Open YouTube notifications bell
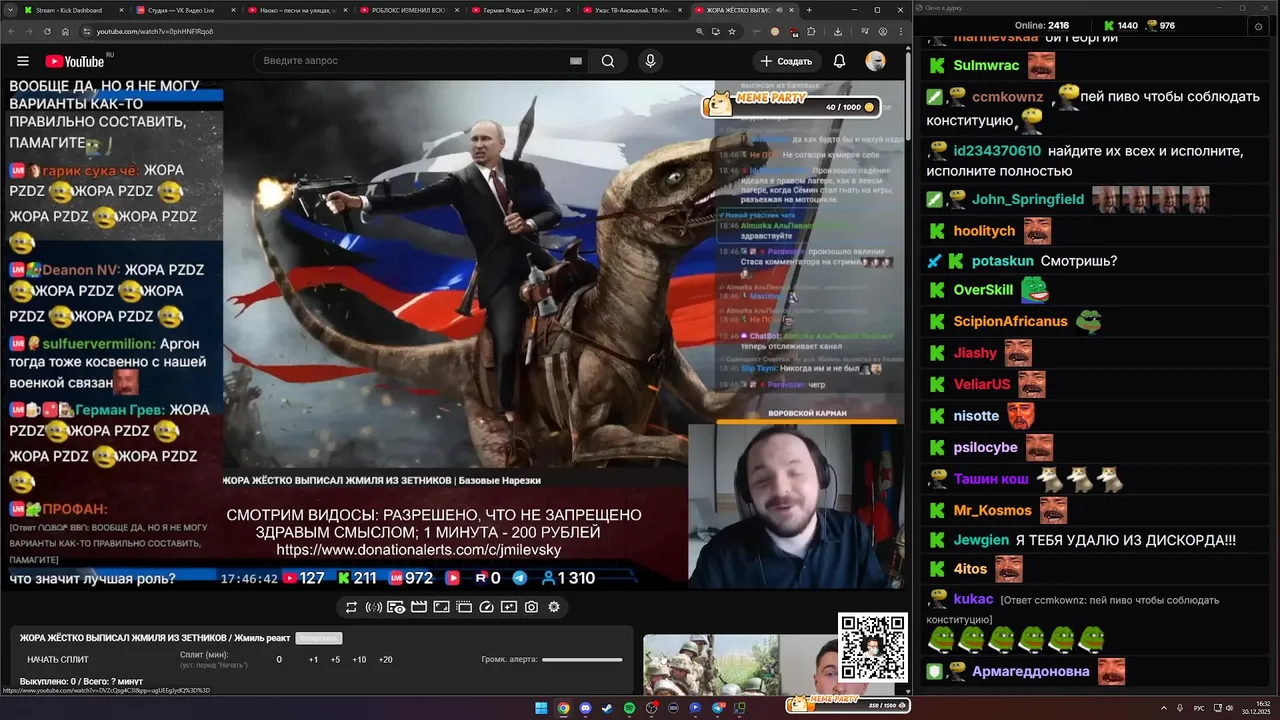 [840, 61]
